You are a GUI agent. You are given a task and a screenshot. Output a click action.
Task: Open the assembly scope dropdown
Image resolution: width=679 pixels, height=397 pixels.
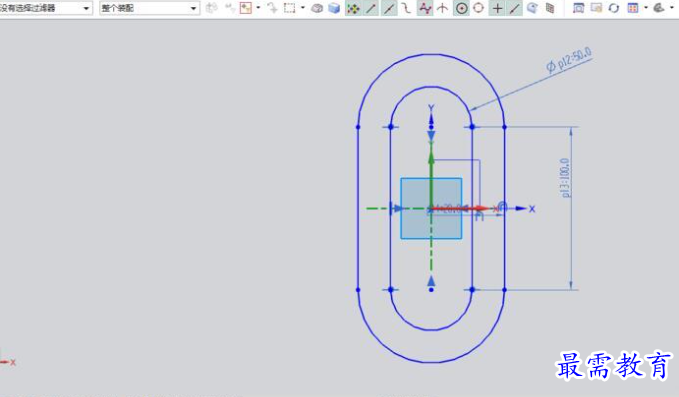(149, 8)
